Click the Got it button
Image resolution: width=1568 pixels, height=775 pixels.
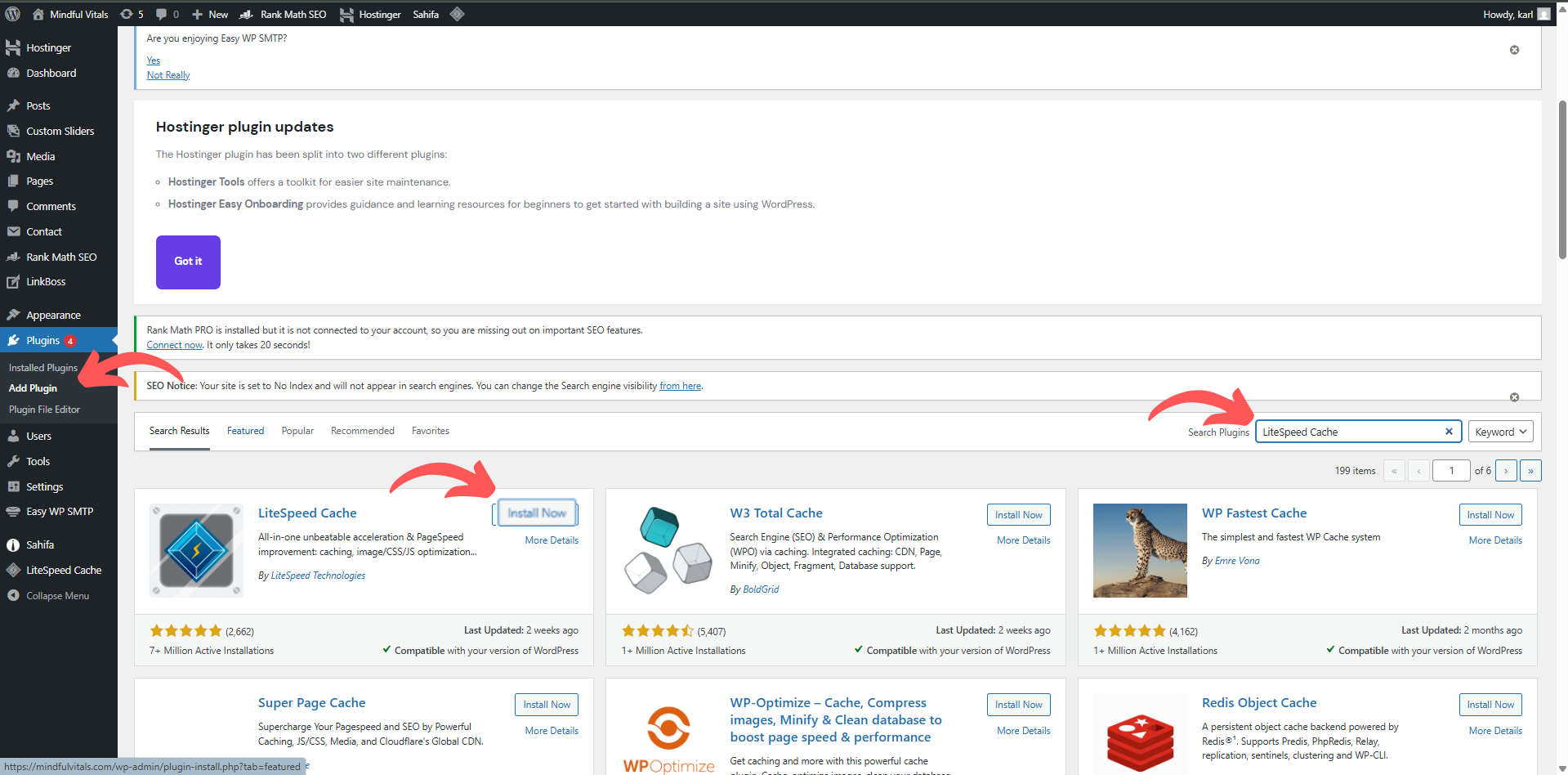pos(188,262)
